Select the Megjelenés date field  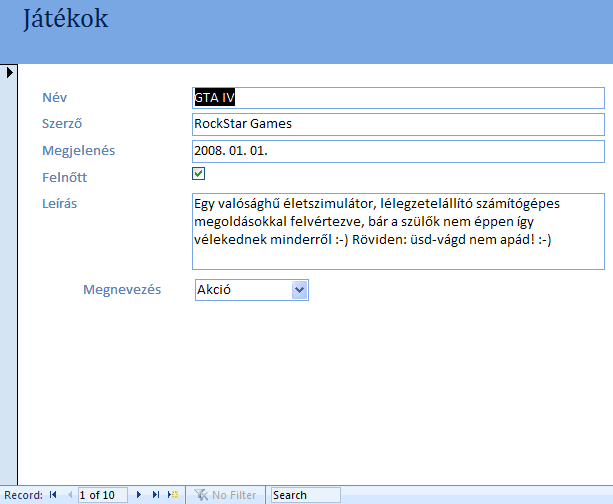tap(398, 150)
